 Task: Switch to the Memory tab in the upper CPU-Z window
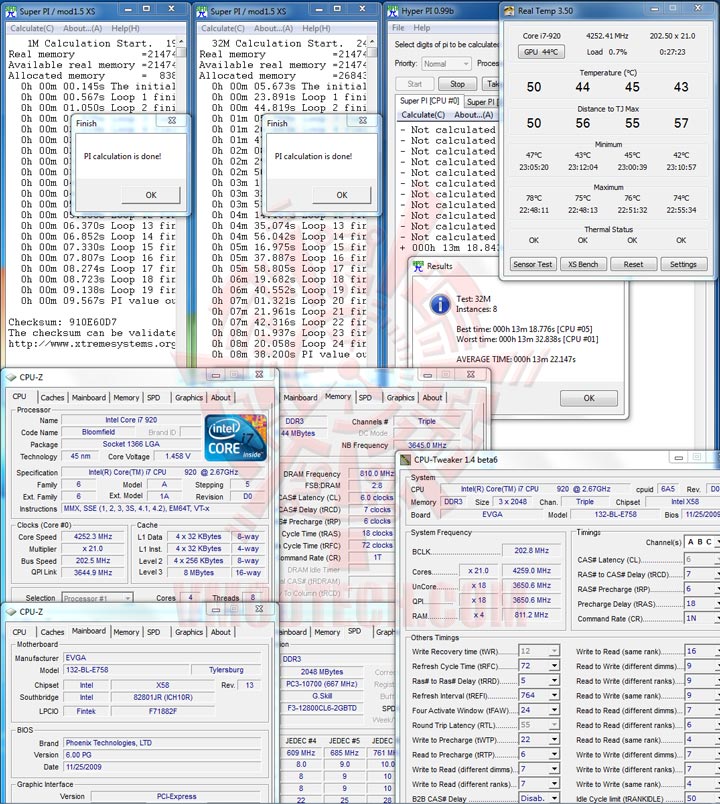point(126,397)
